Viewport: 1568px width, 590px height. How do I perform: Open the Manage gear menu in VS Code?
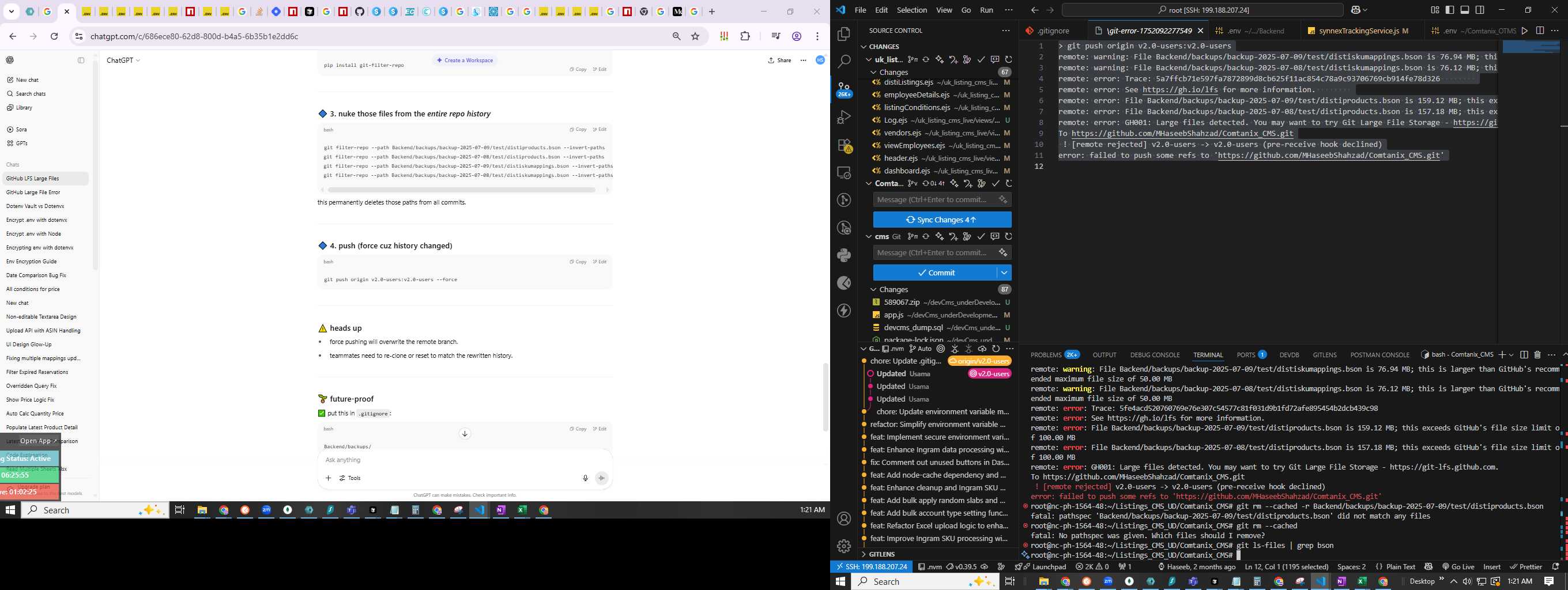843,546
